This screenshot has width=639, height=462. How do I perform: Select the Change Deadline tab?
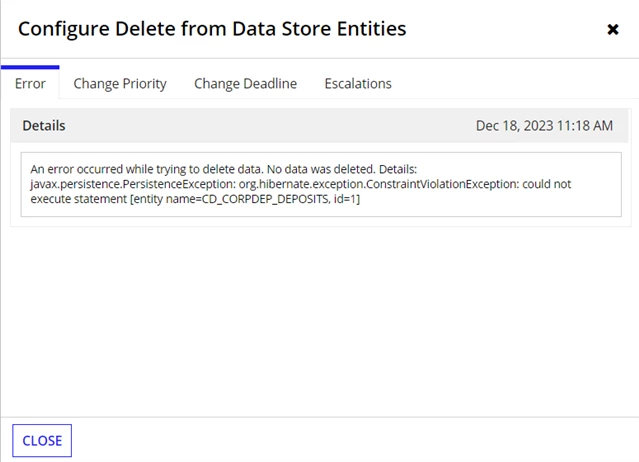click(x=245, y=84)
